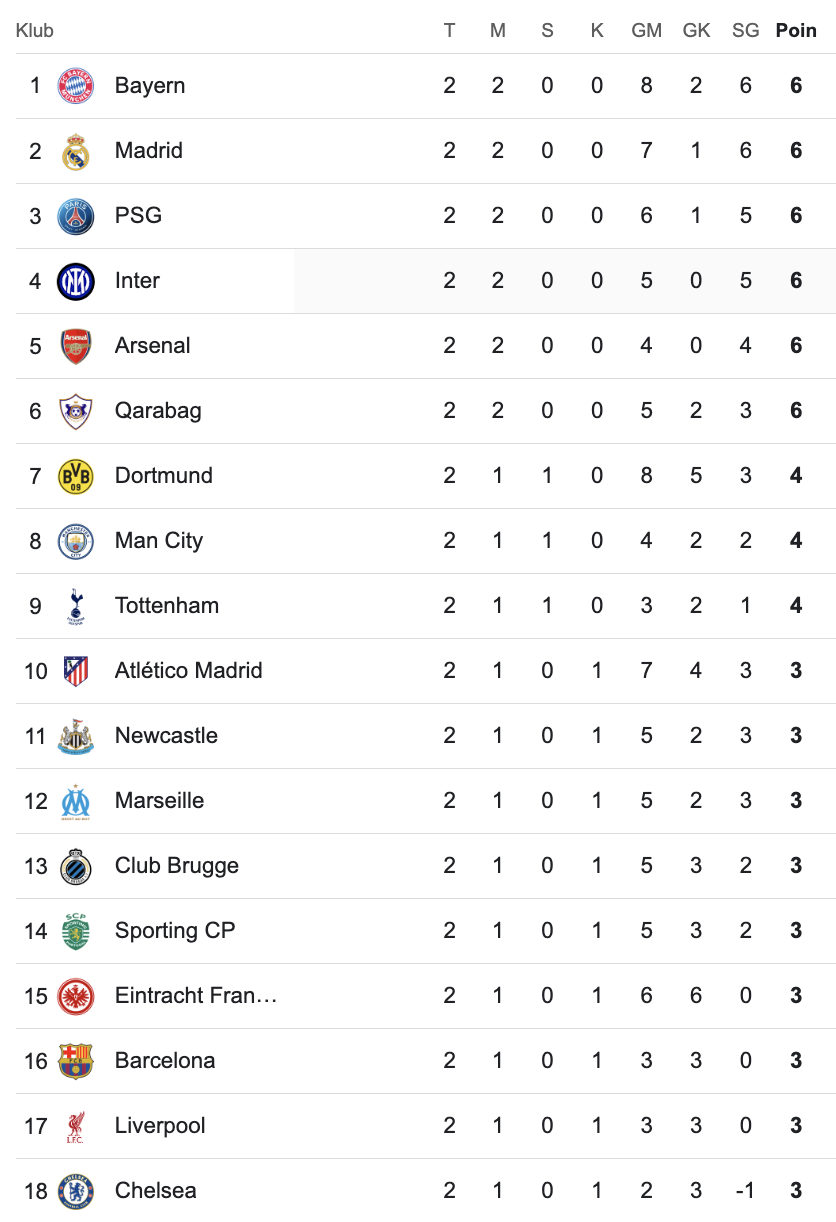
Task: Select the PSG club logo
Action: 75,216
